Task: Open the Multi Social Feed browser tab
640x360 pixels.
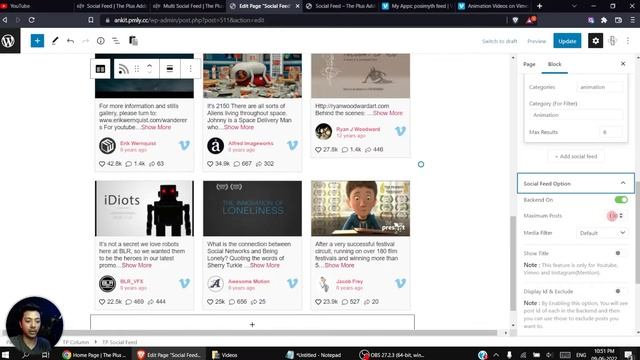Action: (188, 6)
